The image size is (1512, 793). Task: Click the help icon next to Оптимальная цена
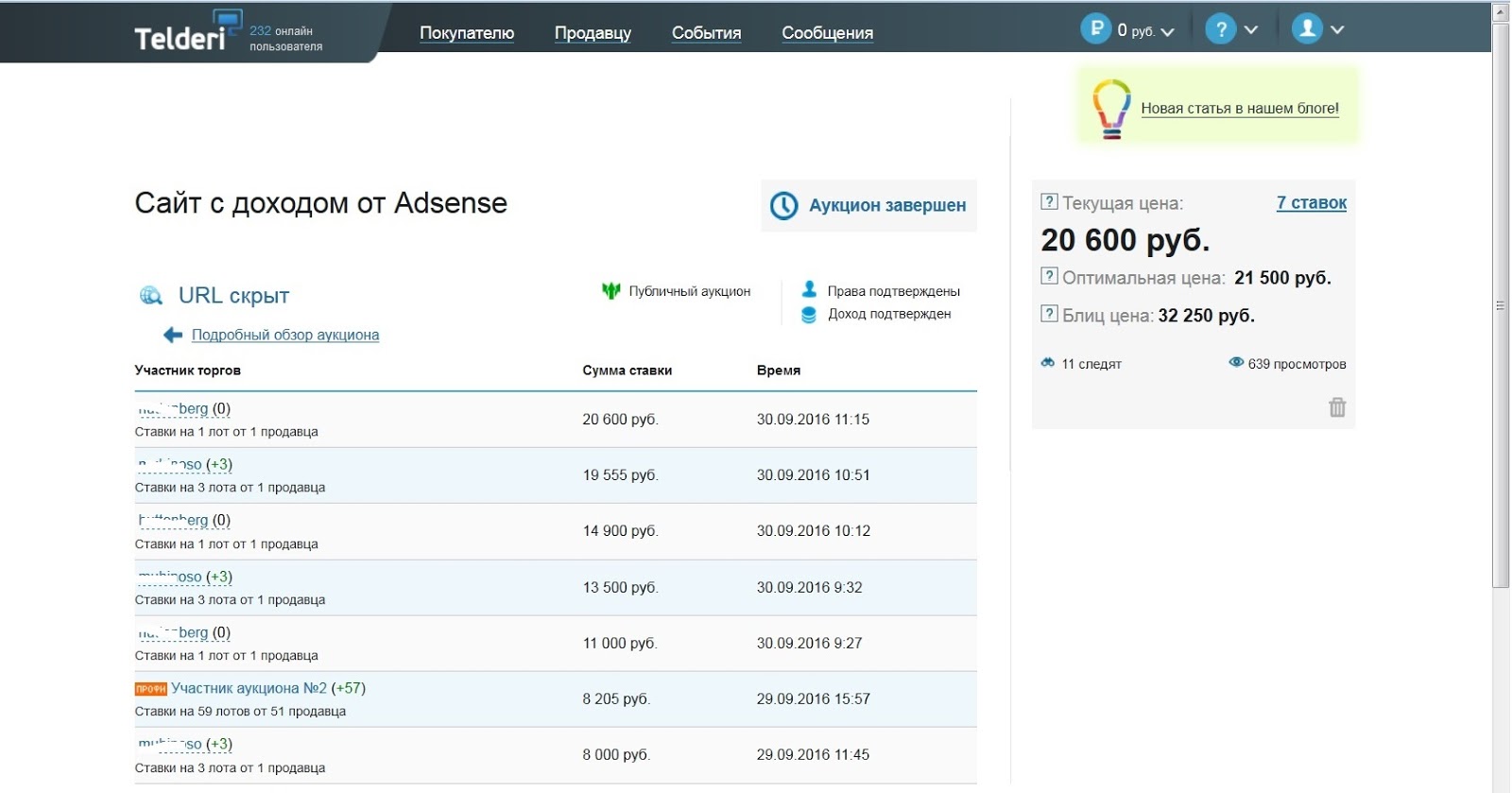pyautogui.click(x=1049, y=276)
